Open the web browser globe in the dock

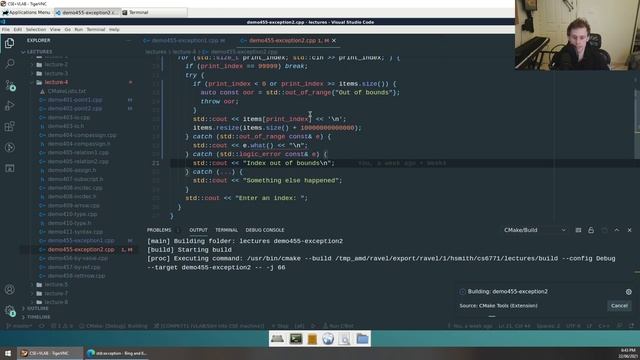(328, 339)
